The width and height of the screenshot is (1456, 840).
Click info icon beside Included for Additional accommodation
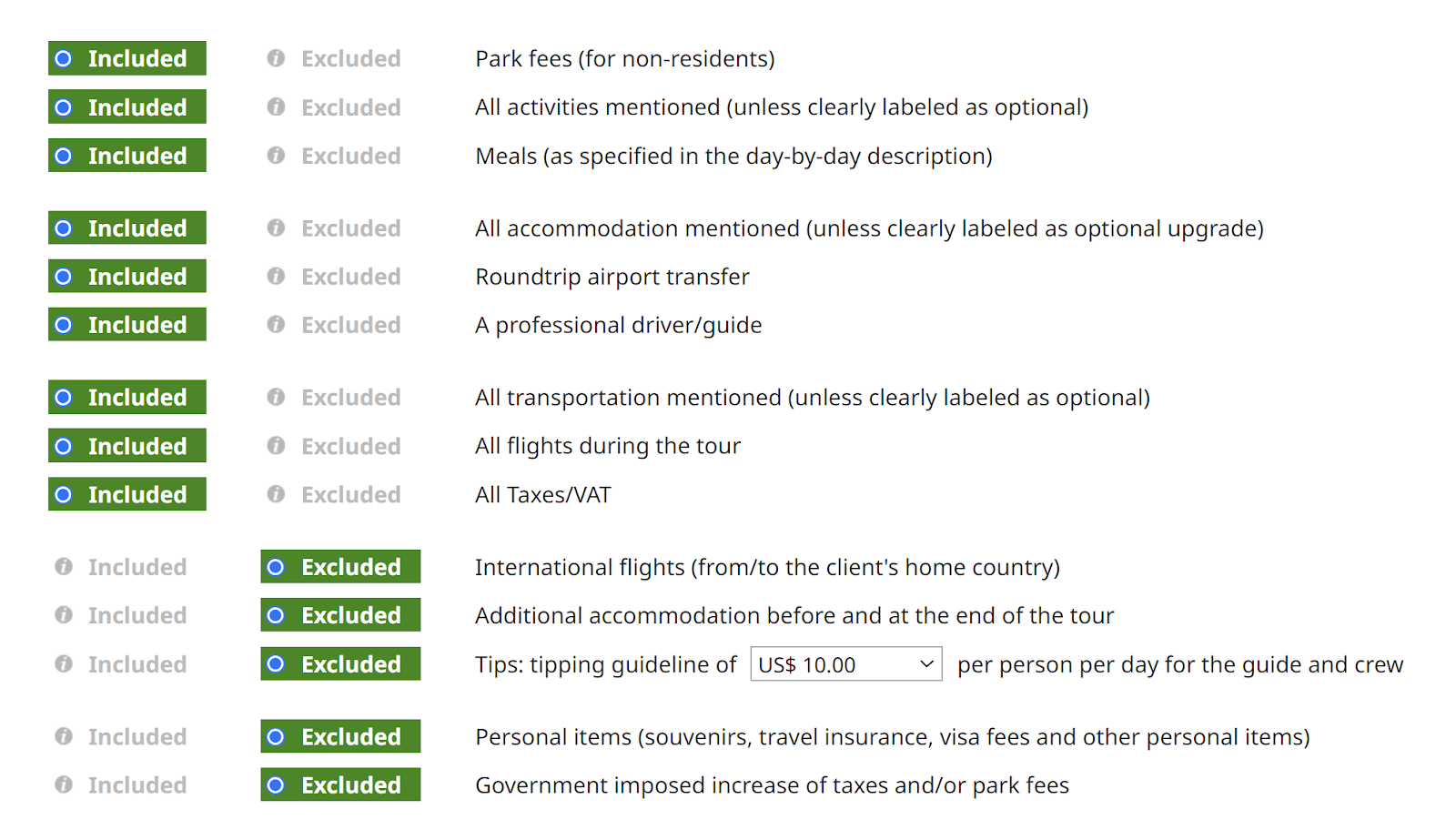[64, 615]
